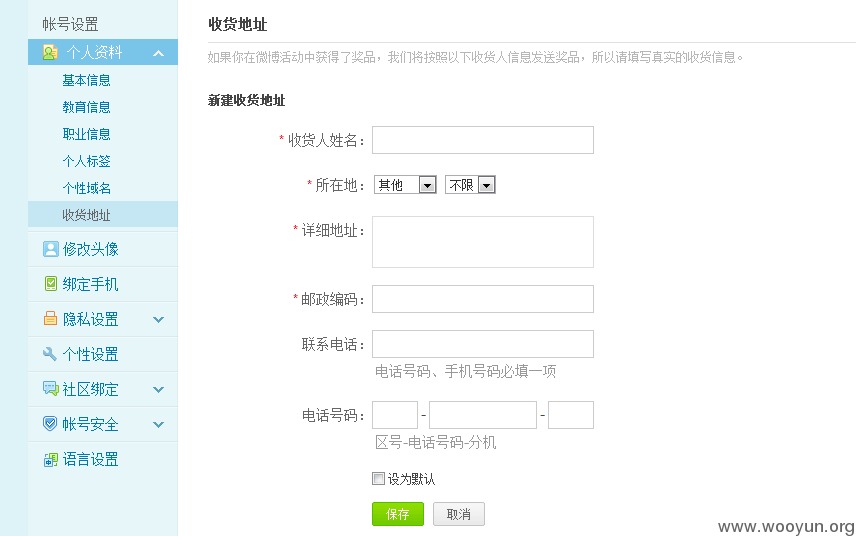856x536 pixels.
Task: Open the province dropdown showing 其他
Action: (x=405, y=185)
